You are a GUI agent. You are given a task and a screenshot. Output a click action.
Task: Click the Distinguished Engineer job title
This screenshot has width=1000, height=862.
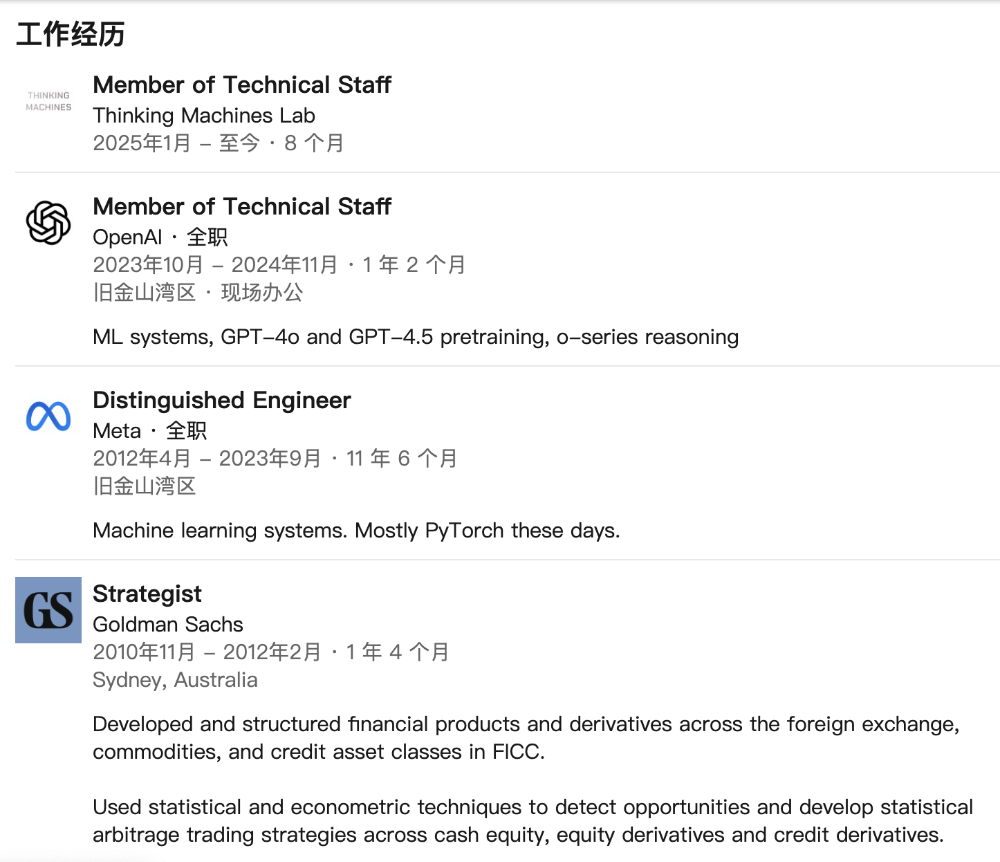point(222,401)
